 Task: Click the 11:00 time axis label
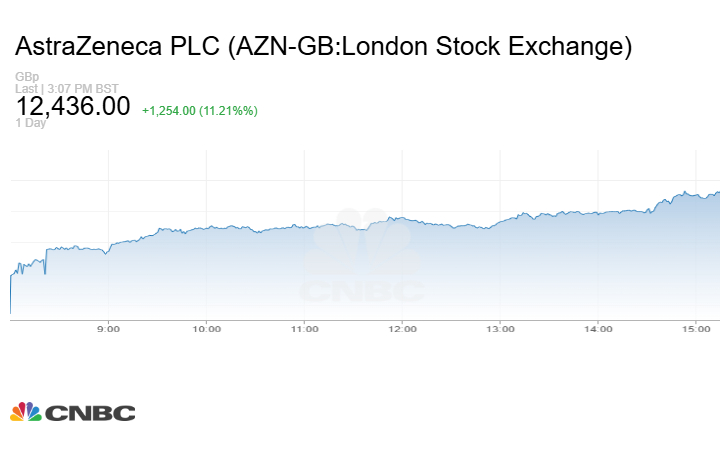(304, 328)
